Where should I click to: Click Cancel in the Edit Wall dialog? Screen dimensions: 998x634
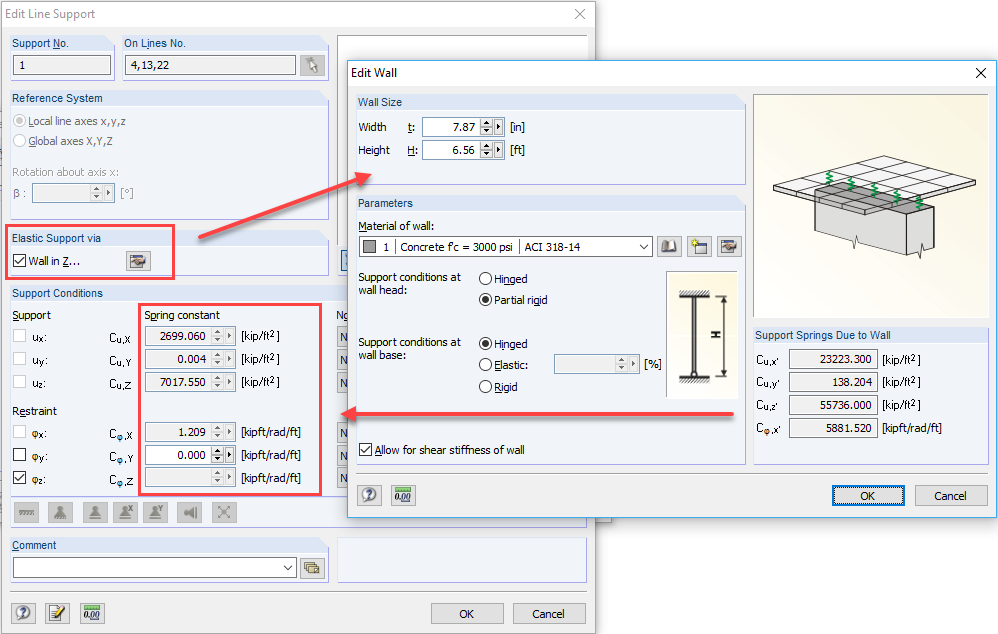(950, 496)
